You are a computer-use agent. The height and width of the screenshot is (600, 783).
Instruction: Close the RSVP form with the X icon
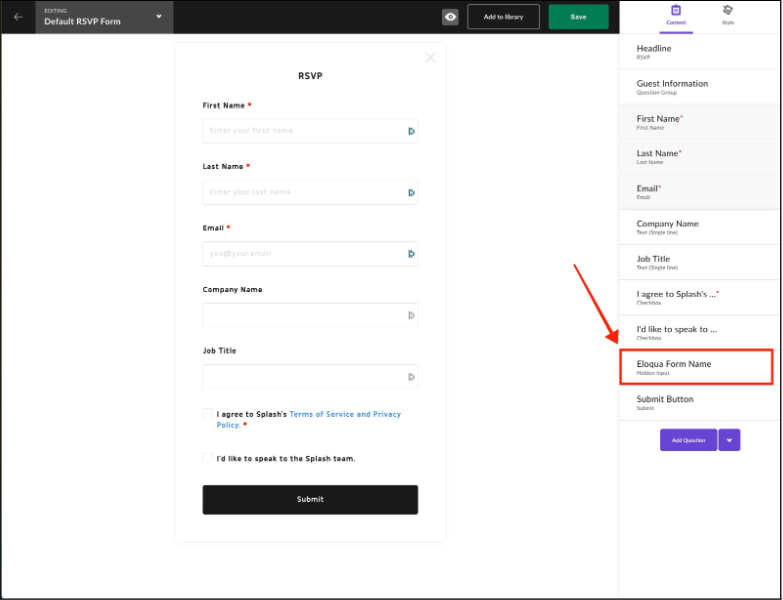(x=430, y=57)
